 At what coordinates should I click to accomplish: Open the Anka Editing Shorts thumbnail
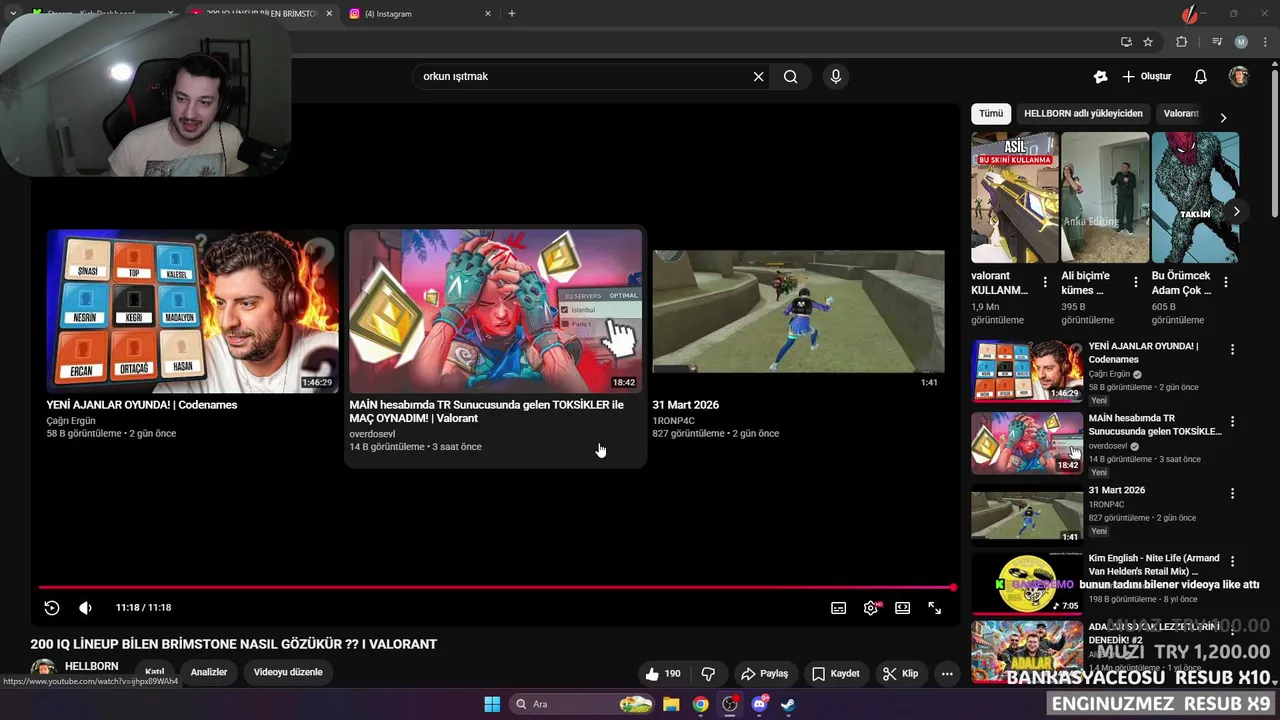click(x=1105, y=197)
